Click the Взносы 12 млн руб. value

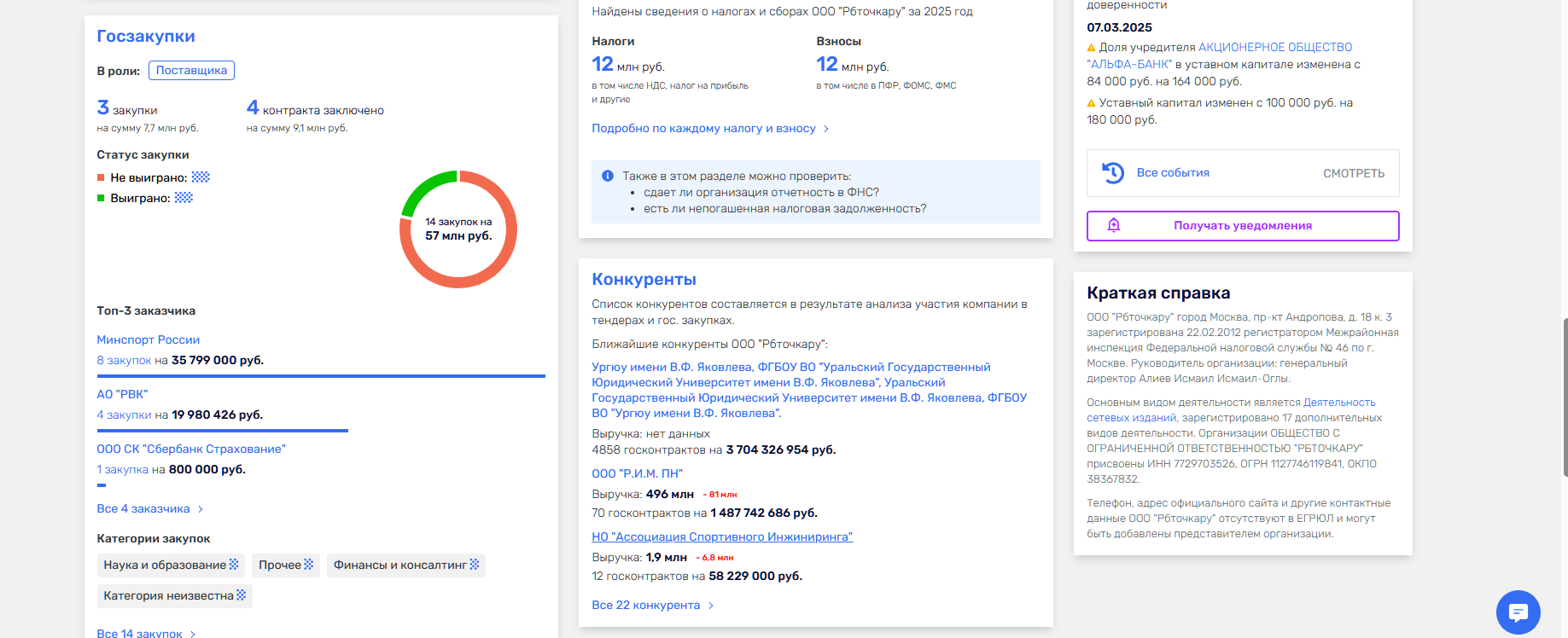[x=853, y=65]
